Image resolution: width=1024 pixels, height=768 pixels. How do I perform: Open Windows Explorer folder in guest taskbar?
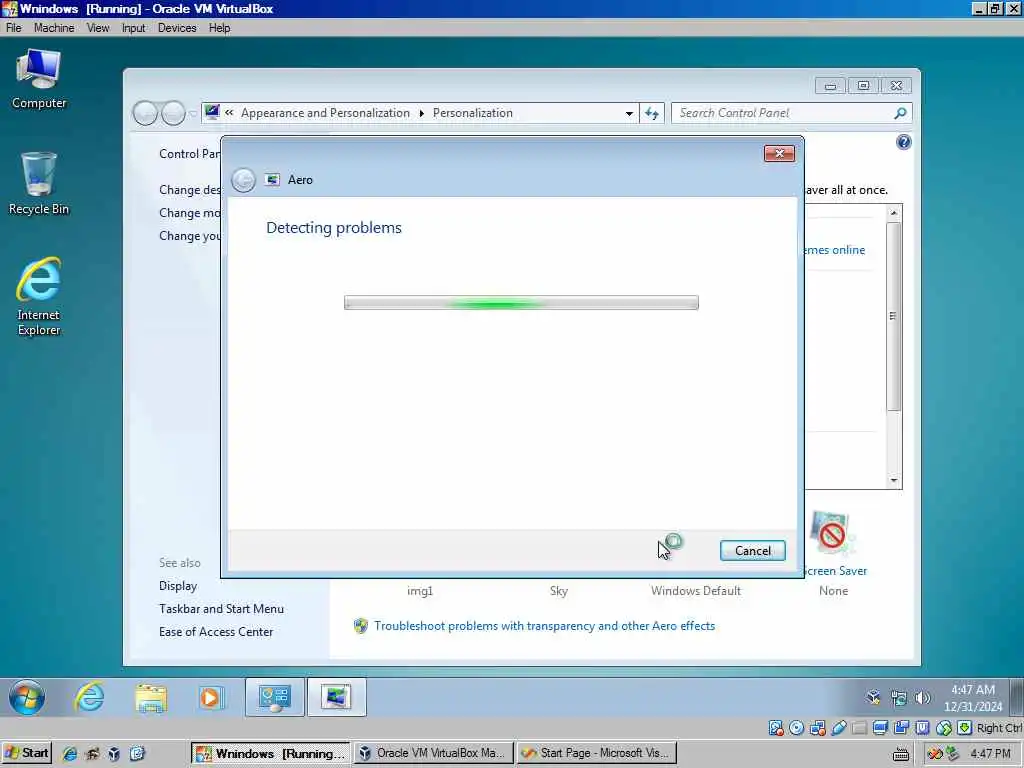point(151,697)
